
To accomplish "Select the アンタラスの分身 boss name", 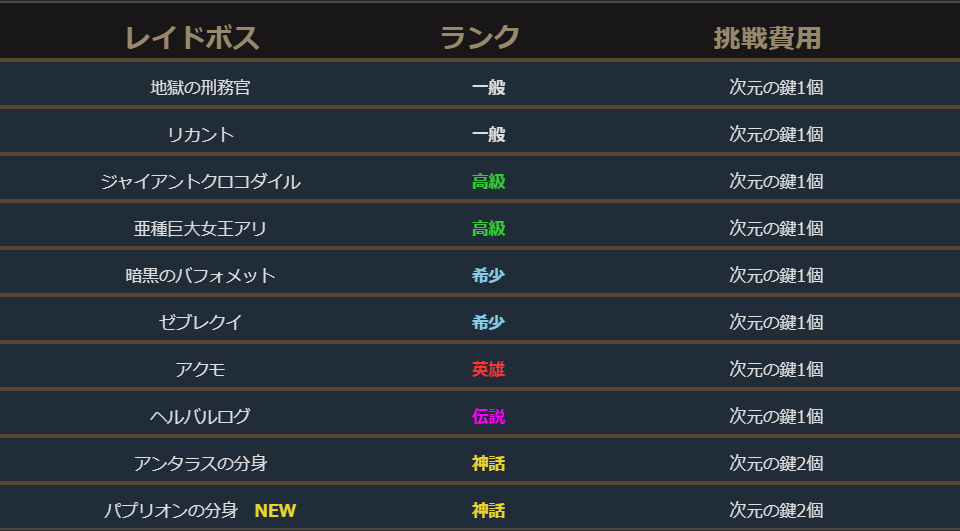I will click(x=200, y=463).
